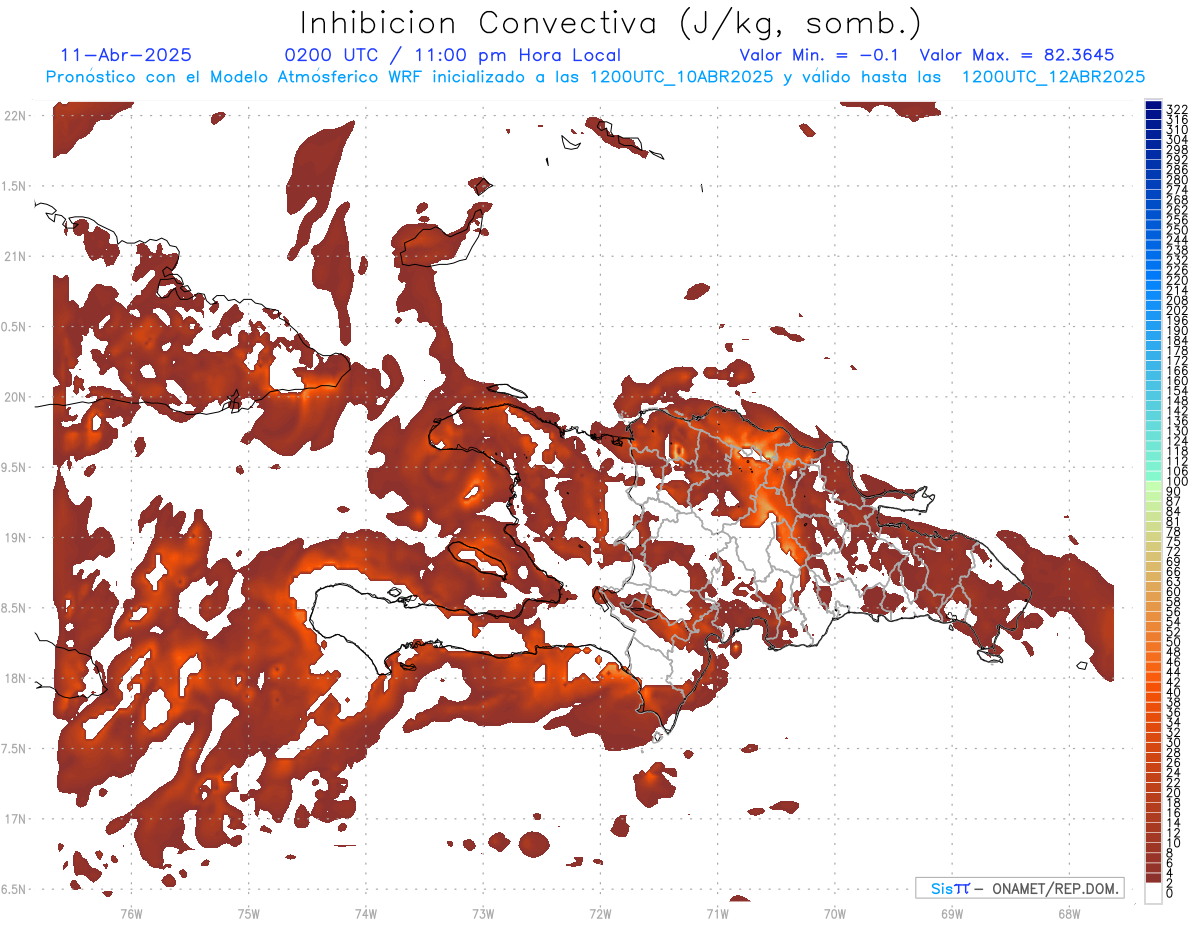
Task: Click the title 'Inhibicion Convectiva (J/kg, somb.)'
Action: point(611,24)
